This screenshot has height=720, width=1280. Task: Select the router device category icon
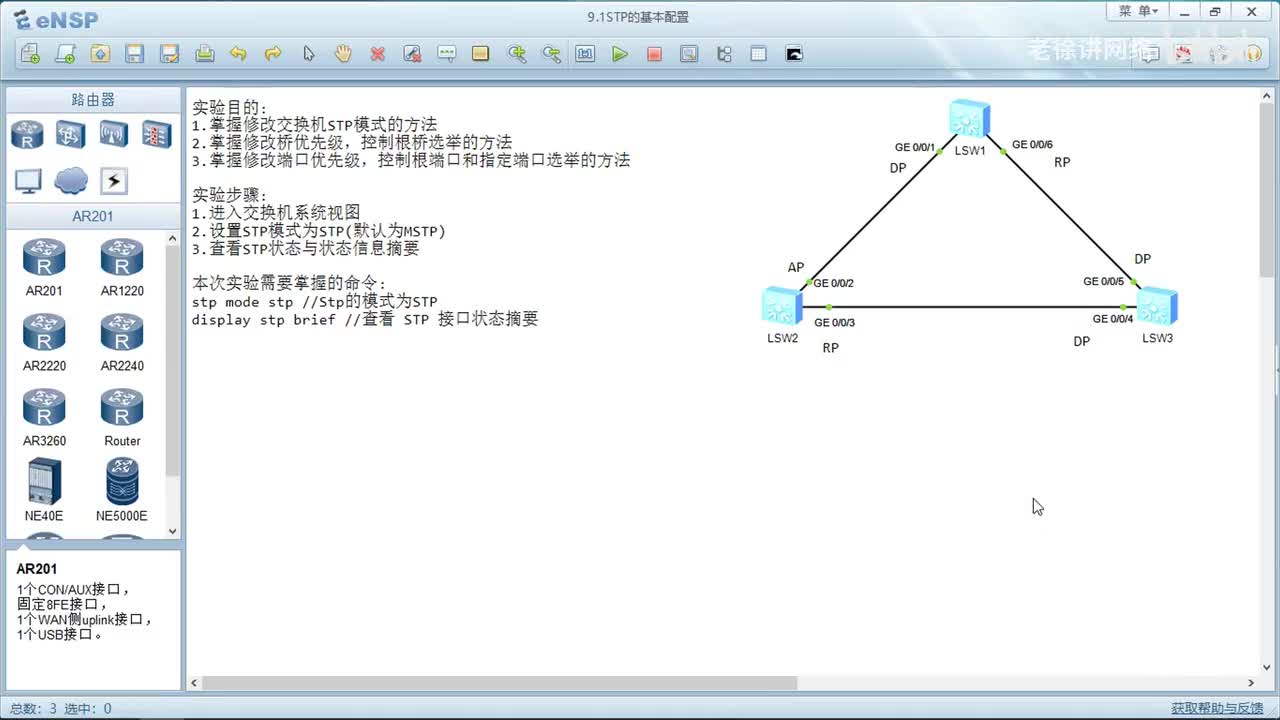pos(27,134)
